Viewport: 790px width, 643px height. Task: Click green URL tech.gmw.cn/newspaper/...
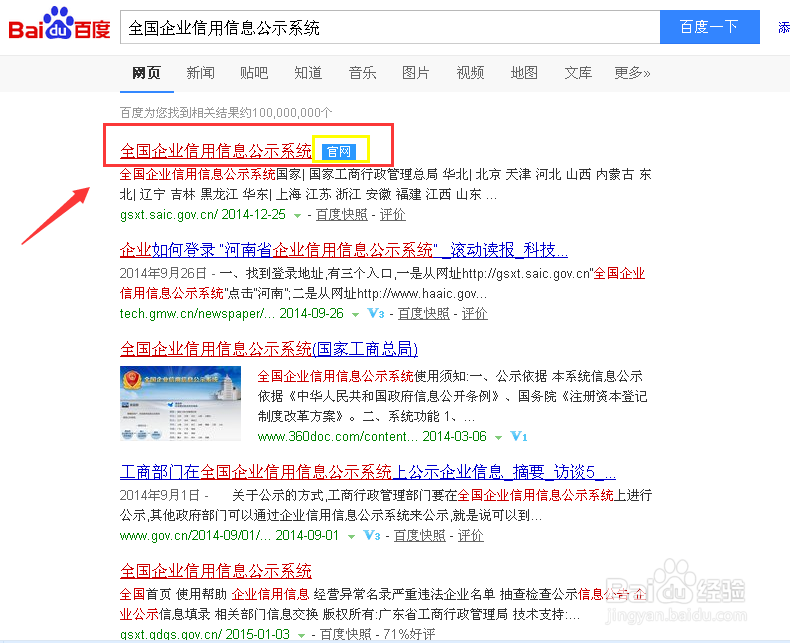[x=198, y=313]
